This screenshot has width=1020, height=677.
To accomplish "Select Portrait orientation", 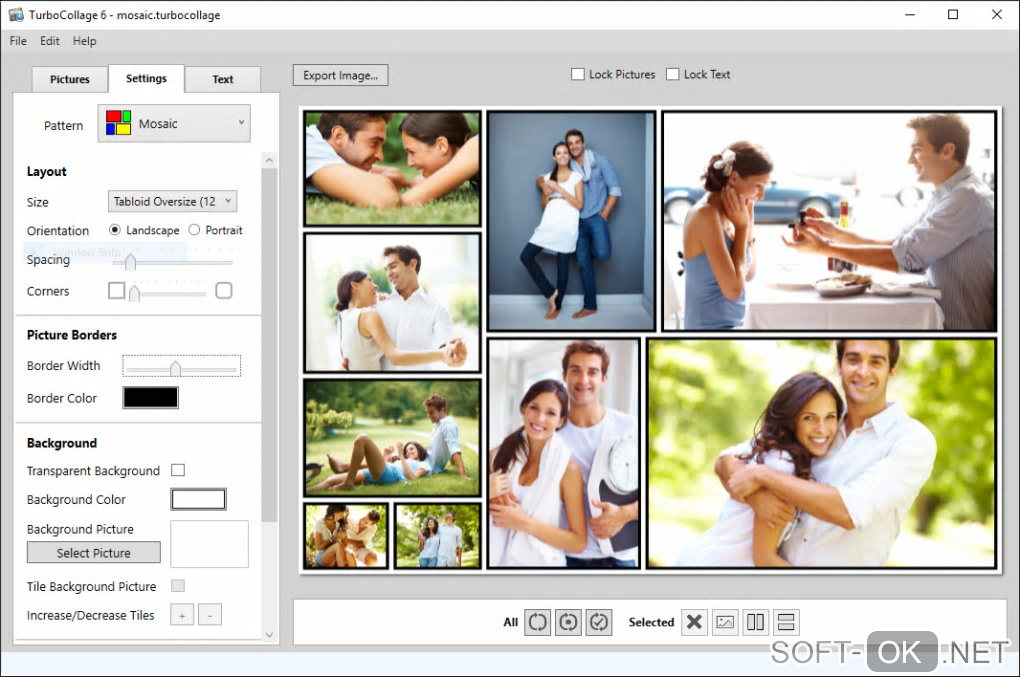I will pos(194,230).
